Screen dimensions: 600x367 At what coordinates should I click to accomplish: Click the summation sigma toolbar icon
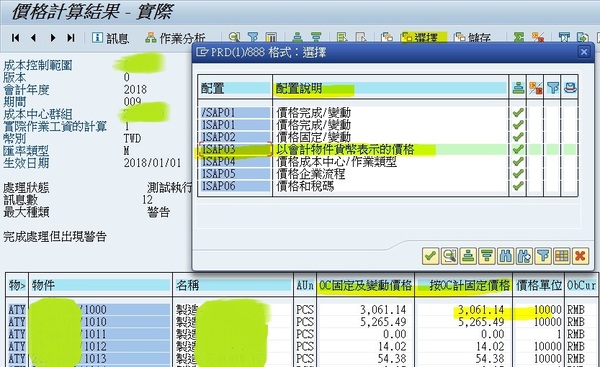pos(518,38)
